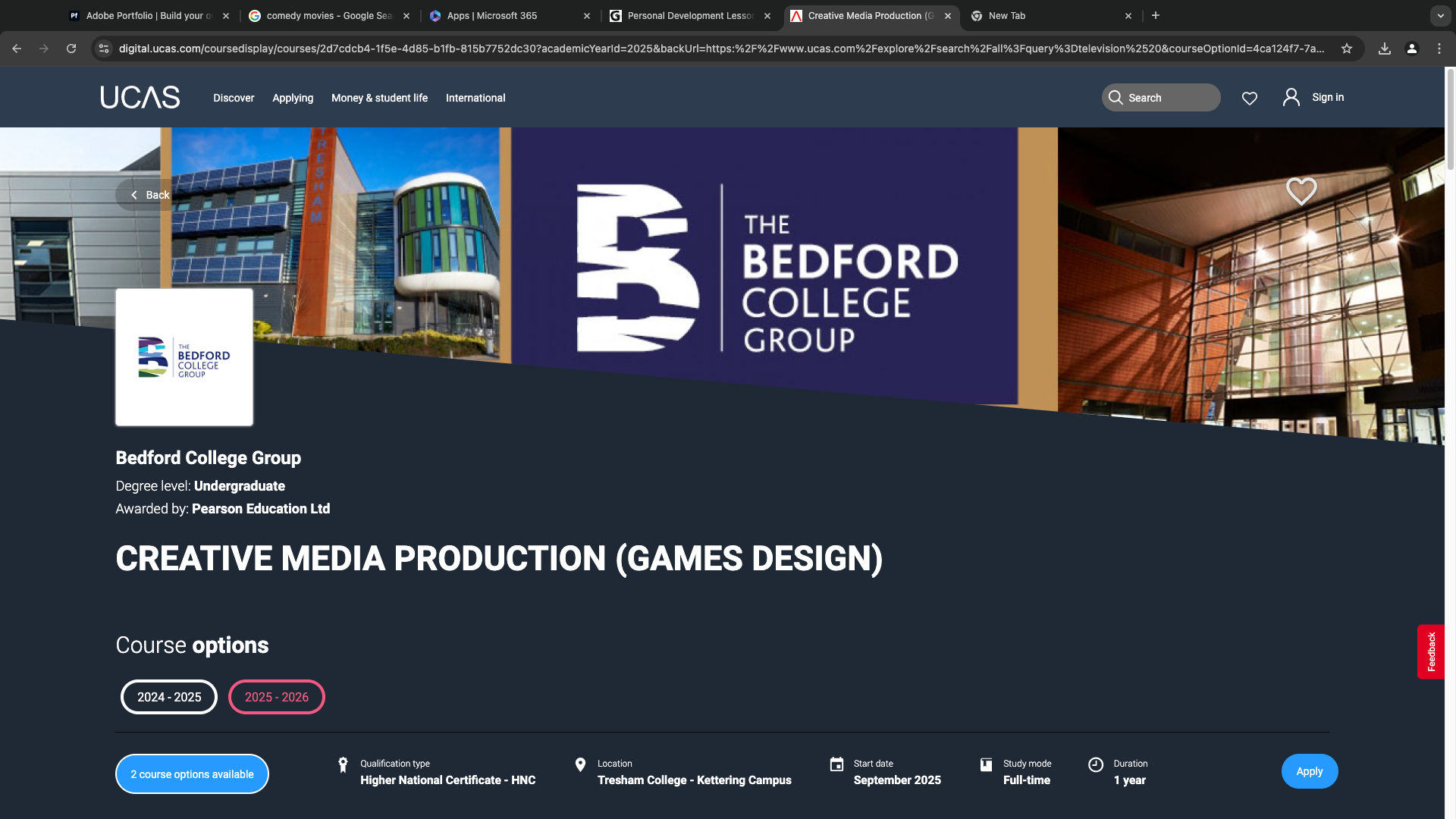The width and height of the screenshot is (1456, 819).
Task: Switch to Apps | Microsoft 365 tab
Action: click(x=510, y=16)
